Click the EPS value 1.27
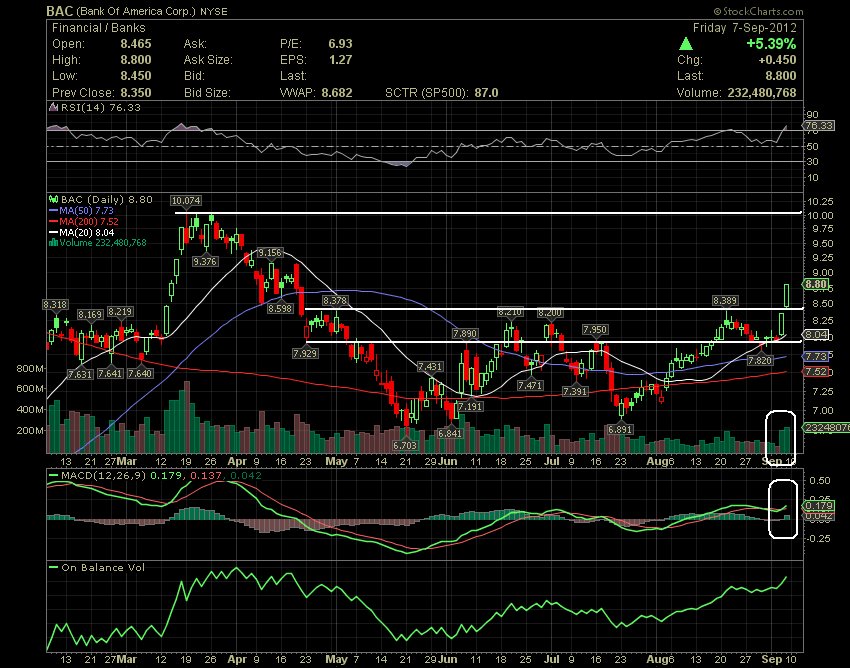850x668 pixels. click(340, 60)
